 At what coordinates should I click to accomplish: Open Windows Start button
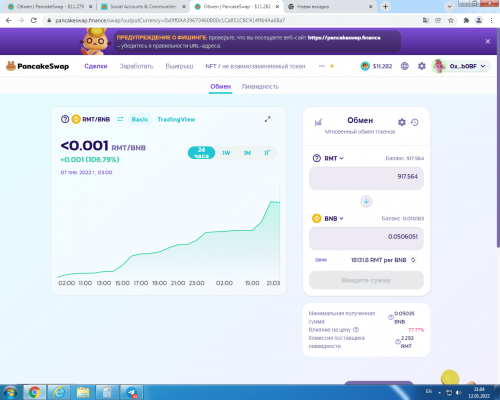[x=10, y=392]
